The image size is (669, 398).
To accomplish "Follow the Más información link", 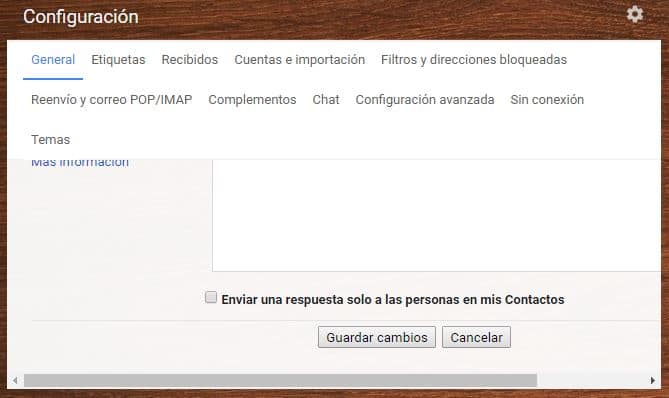I will 80,163.
